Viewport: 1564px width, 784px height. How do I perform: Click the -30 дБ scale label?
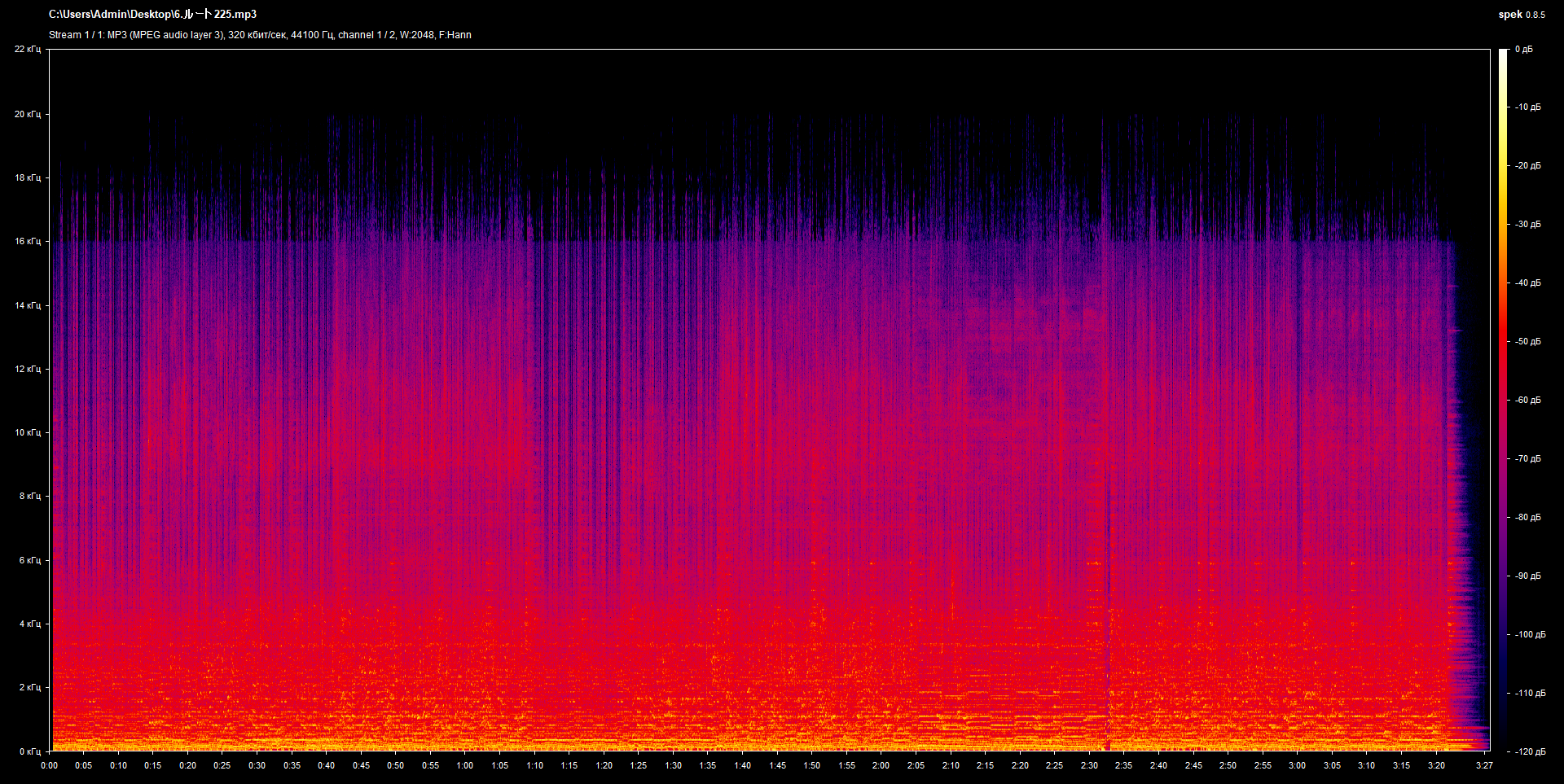[x=1527, y=225]
